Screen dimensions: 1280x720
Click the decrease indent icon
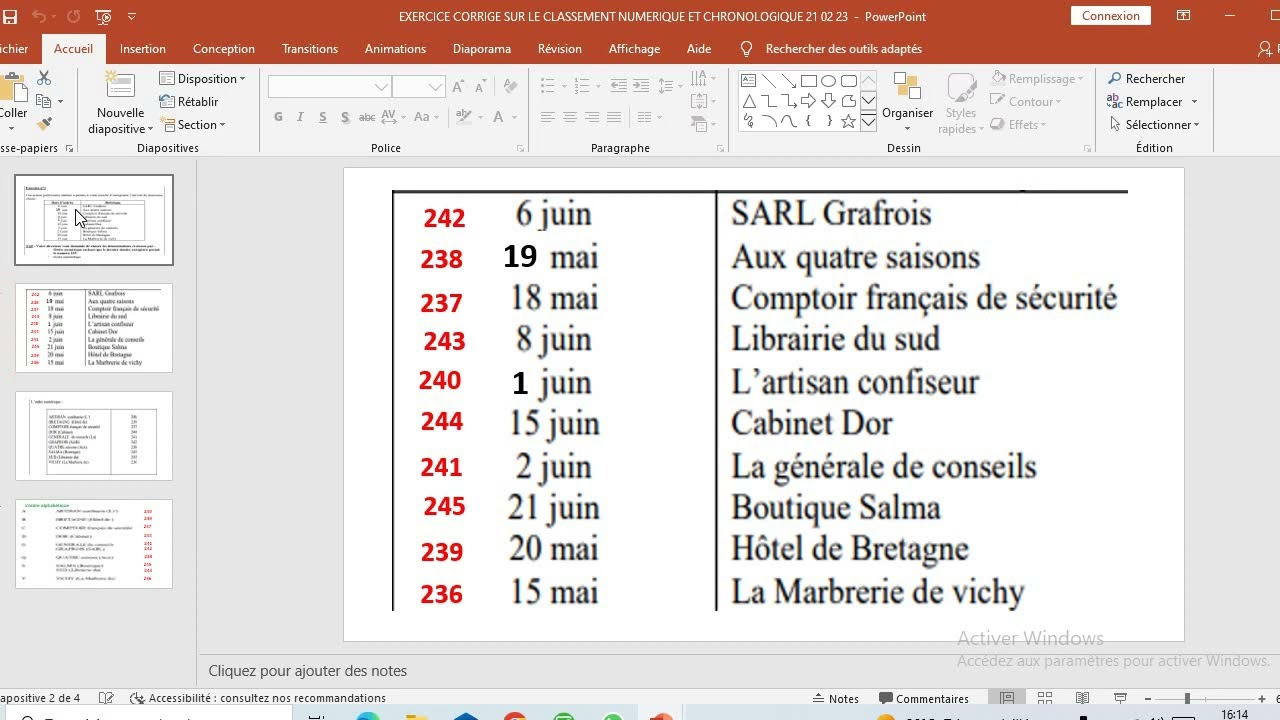click(618, 86)
